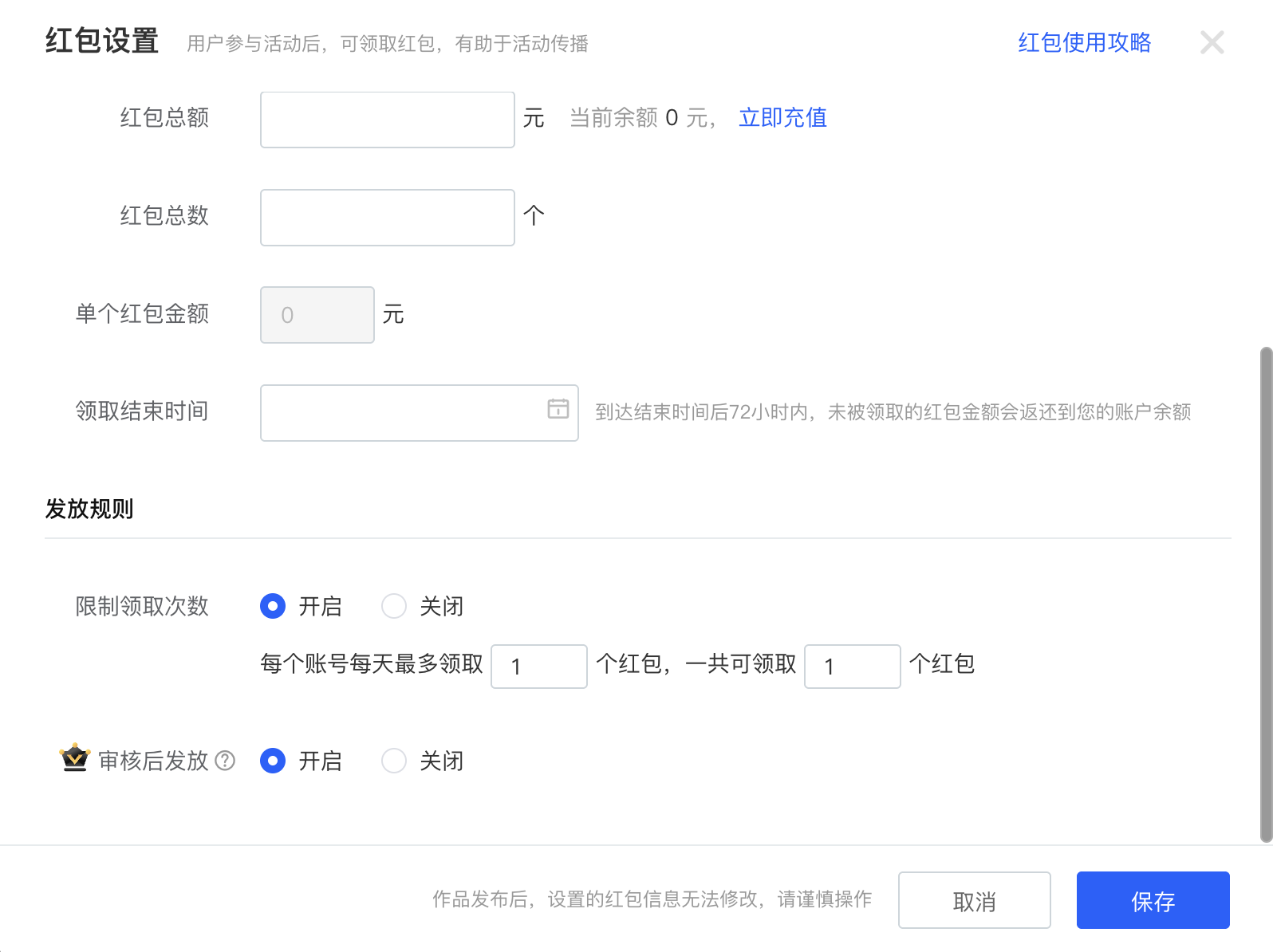Click the 发放规则 section heading

pyautogui.click(x=89, y=509)
